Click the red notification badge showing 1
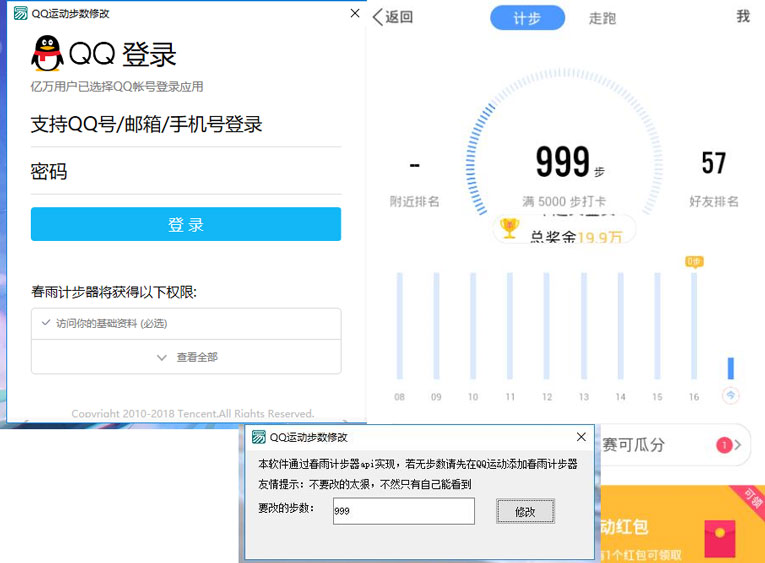The width and height of the screenshot is (765, 563). 723,445
